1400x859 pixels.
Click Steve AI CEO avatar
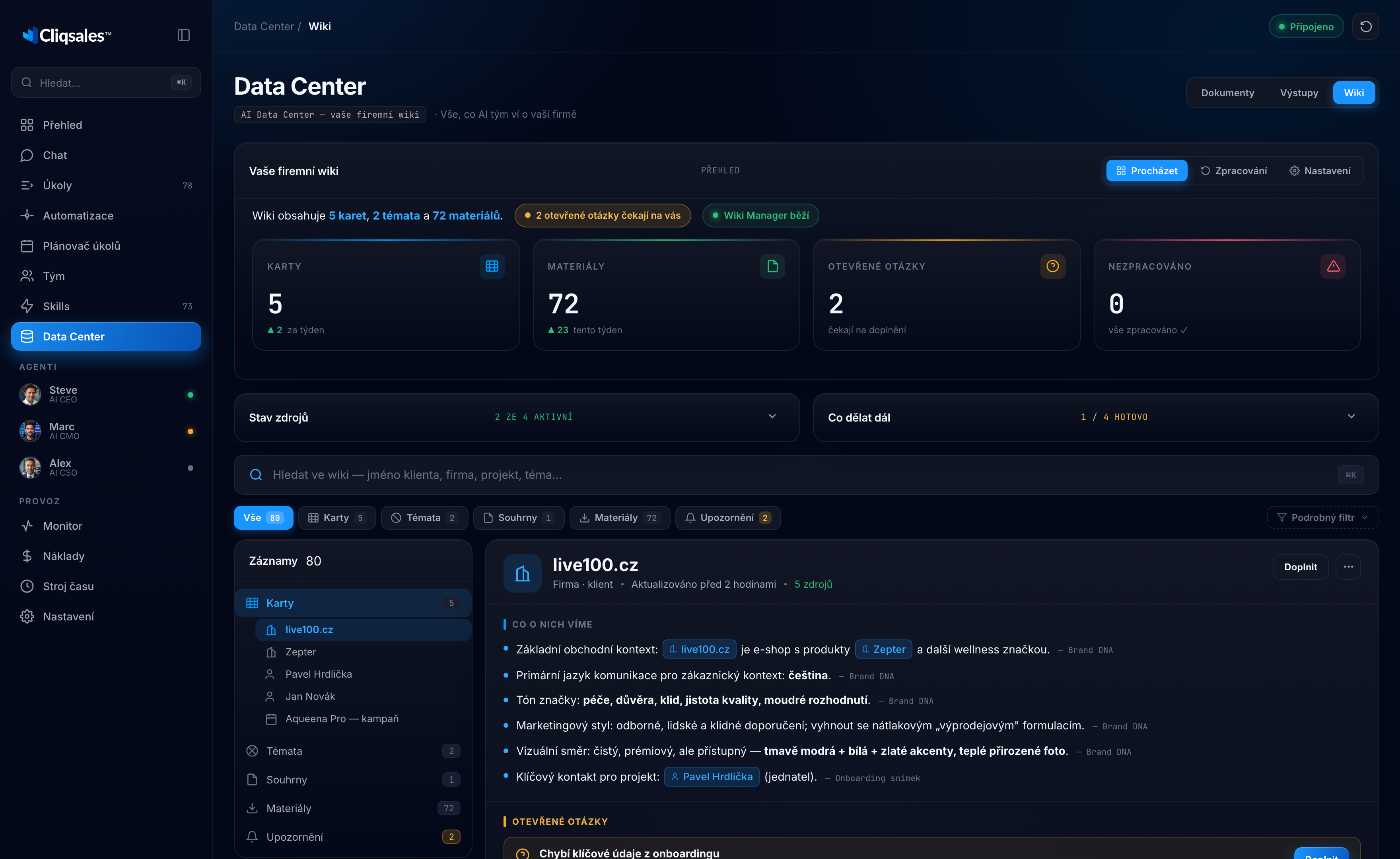click(30, 394)
